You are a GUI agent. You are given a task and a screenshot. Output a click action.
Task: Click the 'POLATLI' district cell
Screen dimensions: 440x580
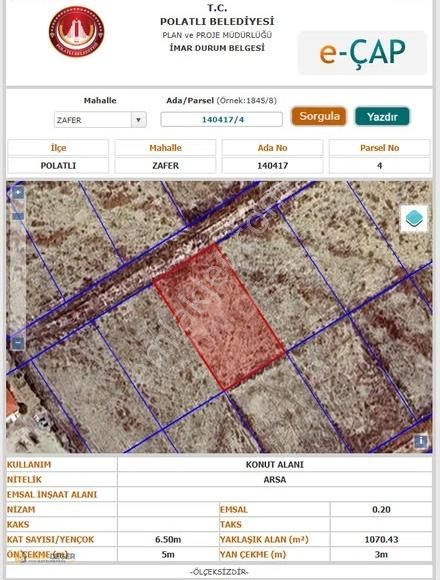pos(58,165)
